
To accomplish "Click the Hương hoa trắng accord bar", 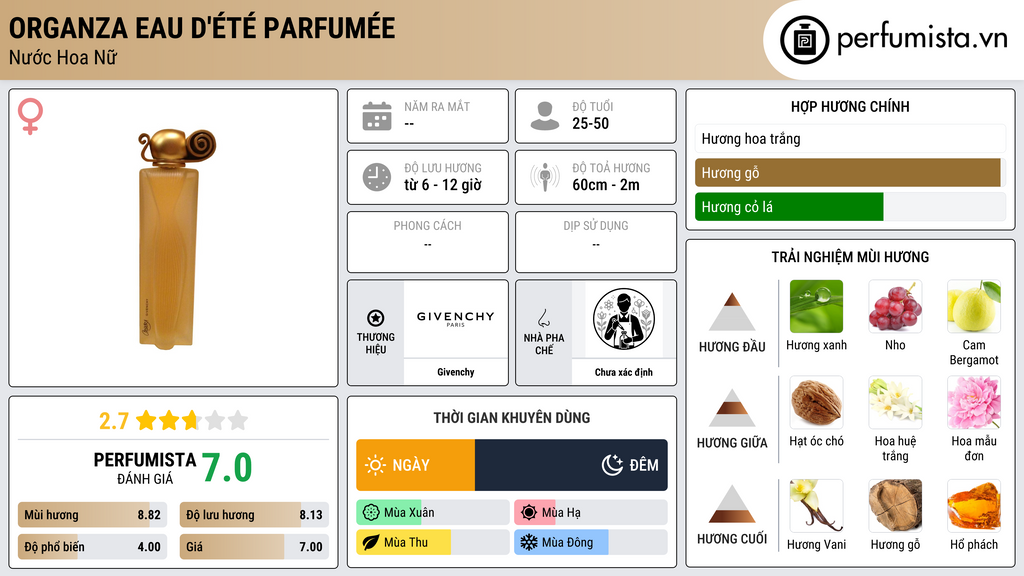I will (850, 138).
